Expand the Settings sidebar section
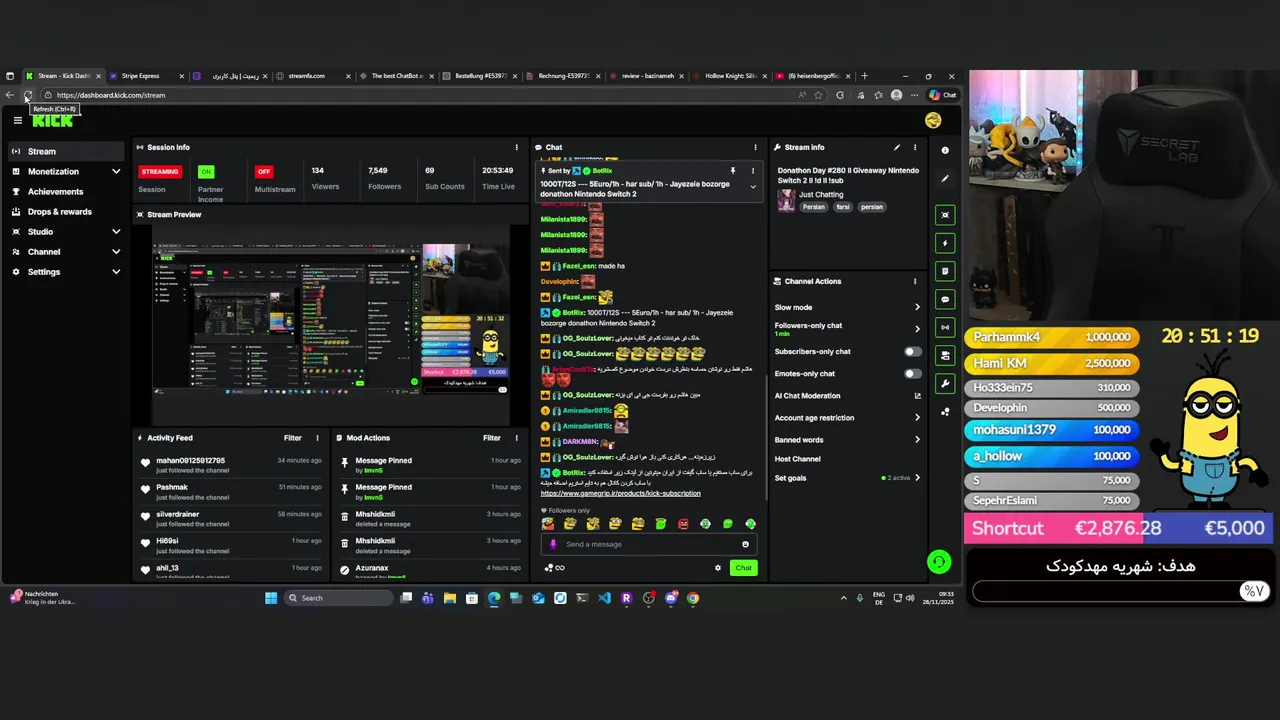This screenshot has height=720, width=1280. [116, 272]
